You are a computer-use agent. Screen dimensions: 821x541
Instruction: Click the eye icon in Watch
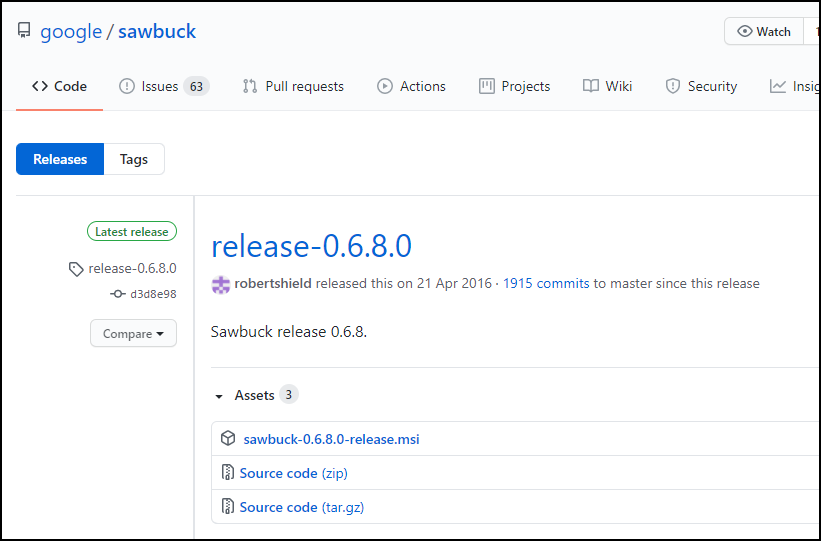click(745, 31)
